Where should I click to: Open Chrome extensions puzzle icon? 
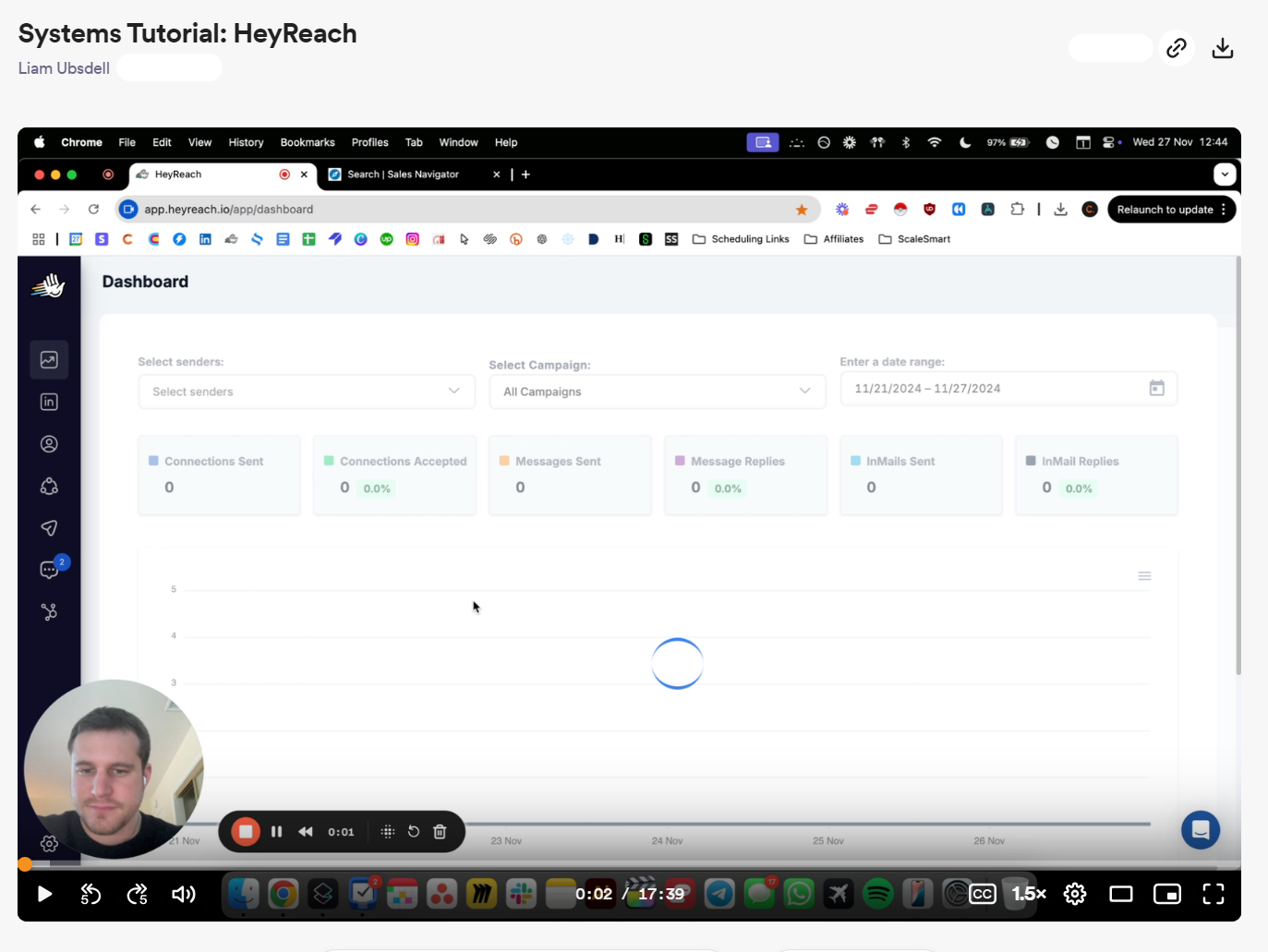[x=1017, y=210]
